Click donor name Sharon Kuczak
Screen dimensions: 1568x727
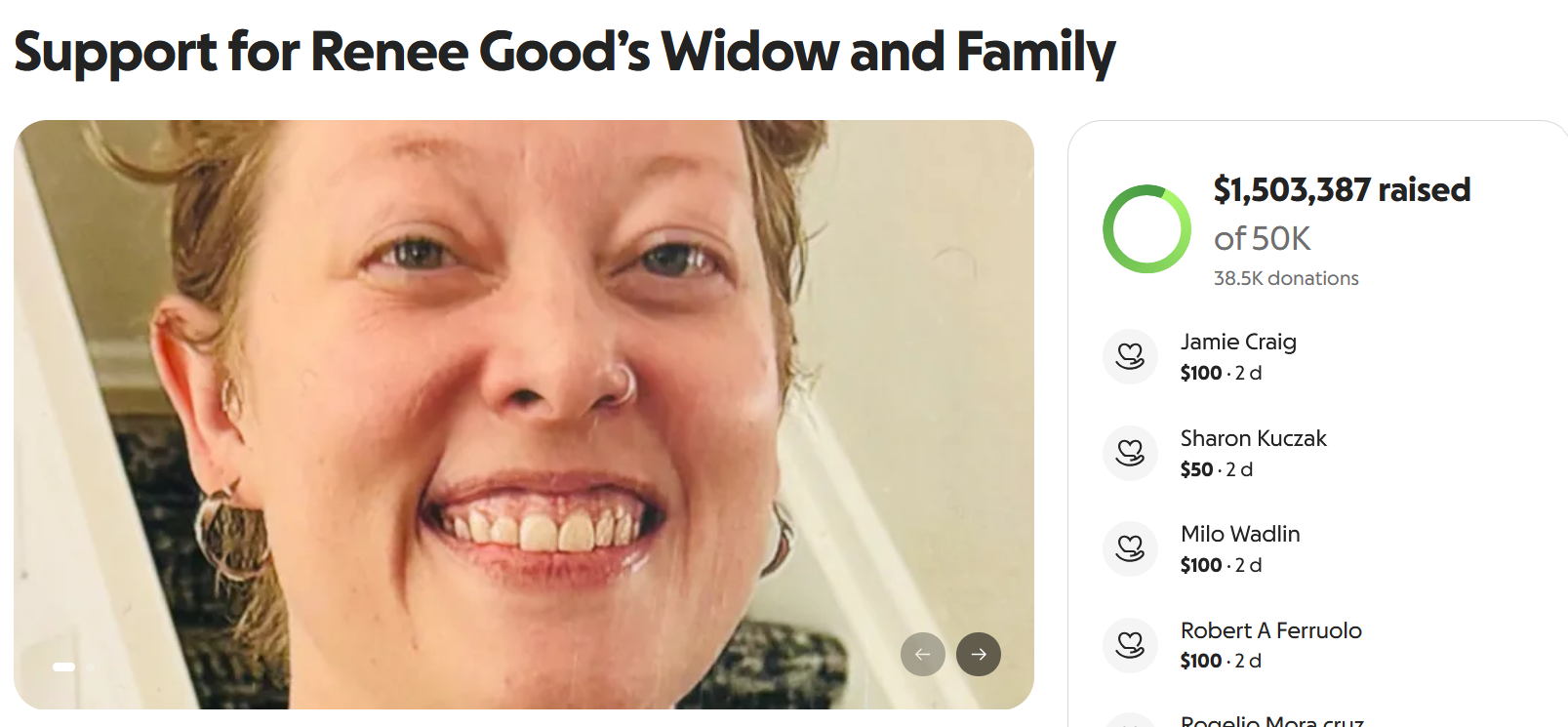tap(1253, 438)
